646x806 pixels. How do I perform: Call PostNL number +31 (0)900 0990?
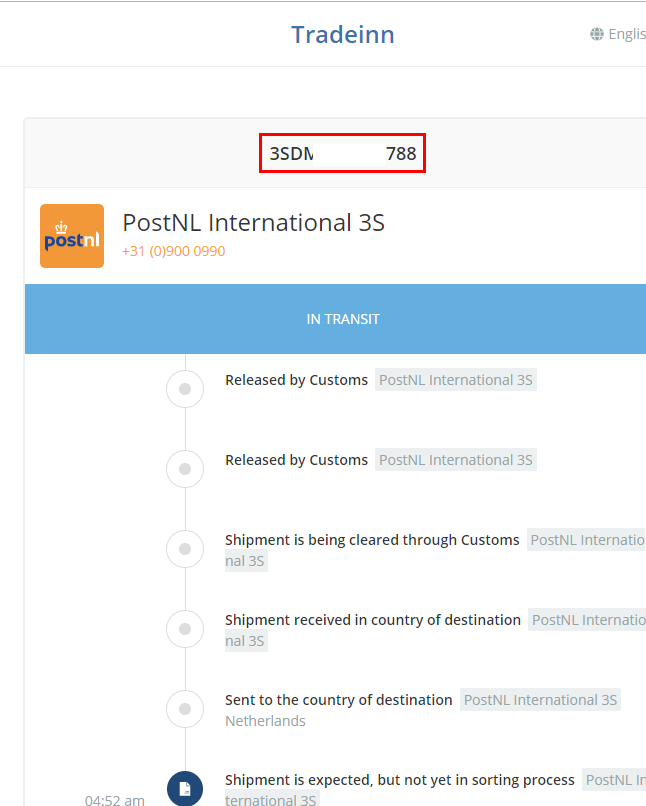(x=174, y=251)
